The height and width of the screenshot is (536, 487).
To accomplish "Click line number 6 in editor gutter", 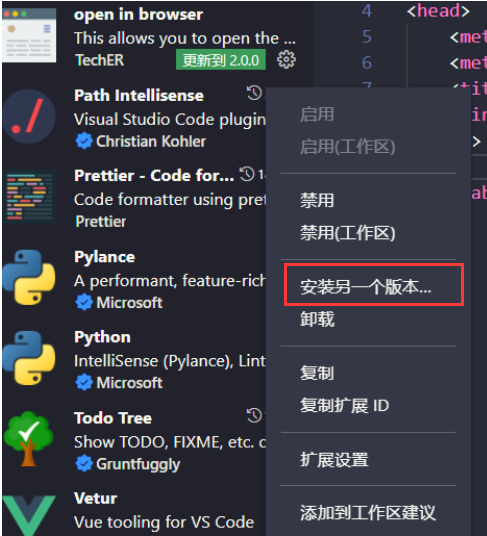I will pos(367,63).
